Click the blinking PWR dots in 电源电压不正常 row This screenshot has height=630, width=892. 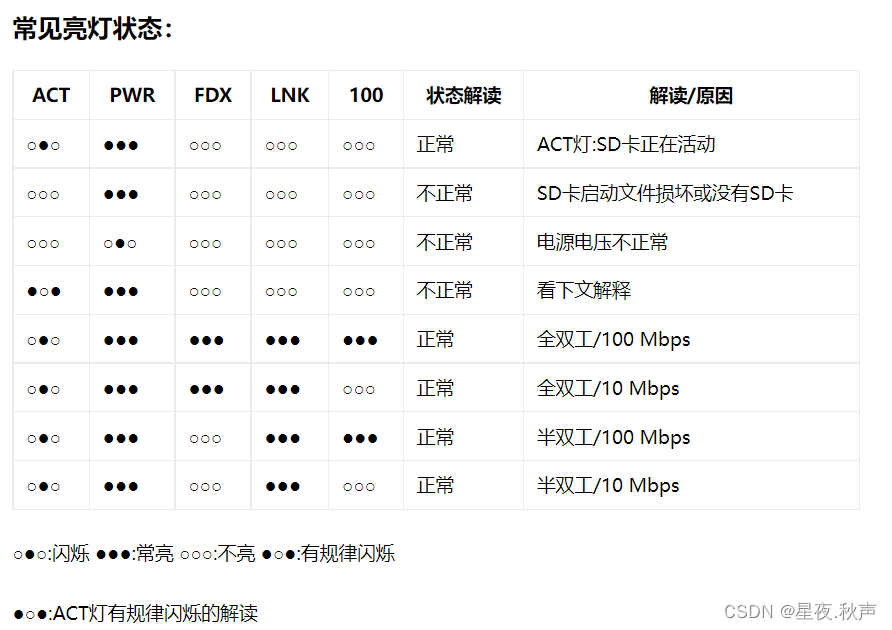120,244
